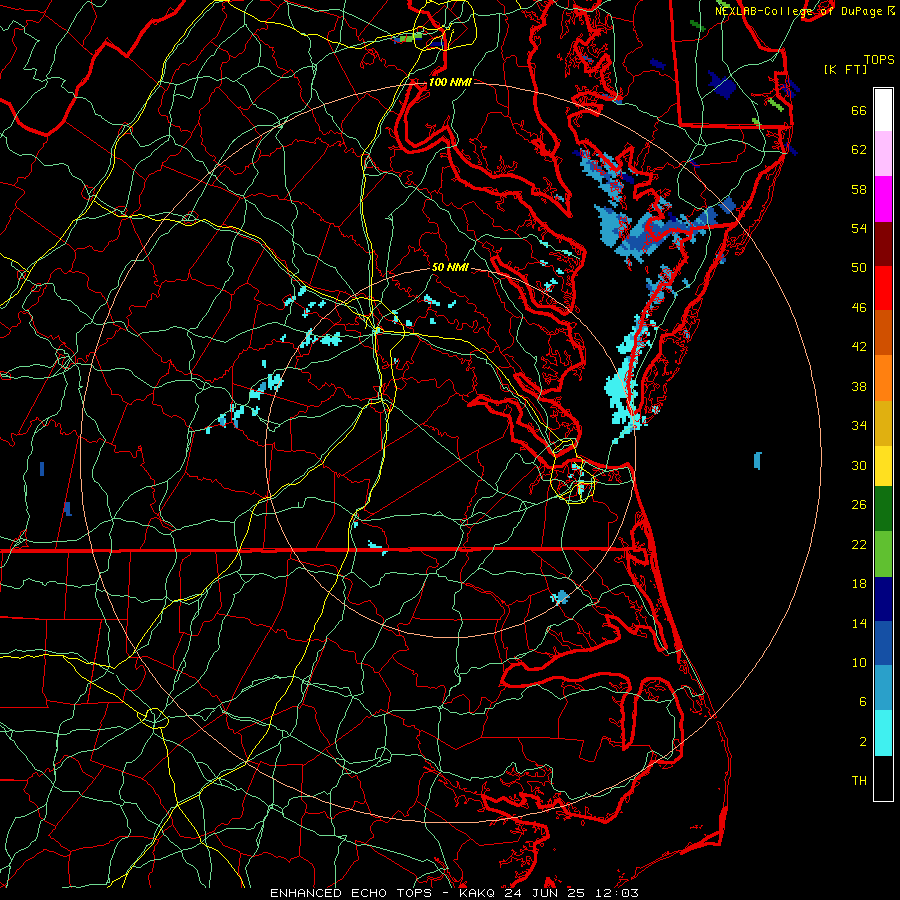The width and height of the screenshot is (900, 900).
Task: Click the black TH legend swatch
Action: [883, 778]
